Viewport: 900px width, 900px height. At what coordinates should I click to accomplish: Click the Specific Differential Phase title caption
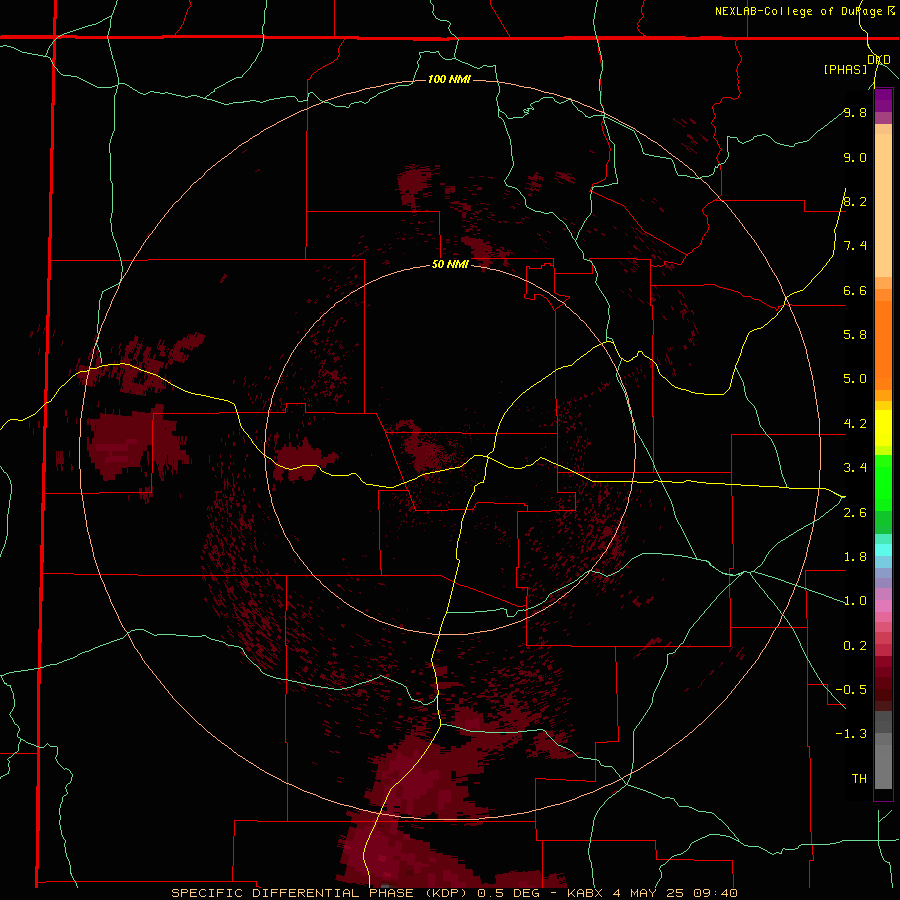[x=454, y=893]
